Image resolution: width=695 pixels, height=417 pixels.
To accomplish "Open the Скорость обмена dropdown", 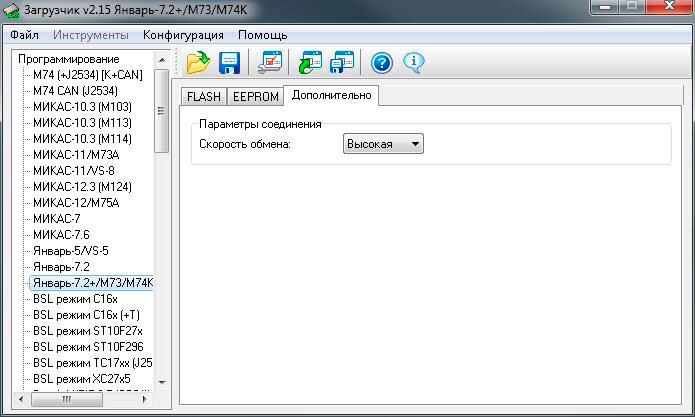I will 384,145.
